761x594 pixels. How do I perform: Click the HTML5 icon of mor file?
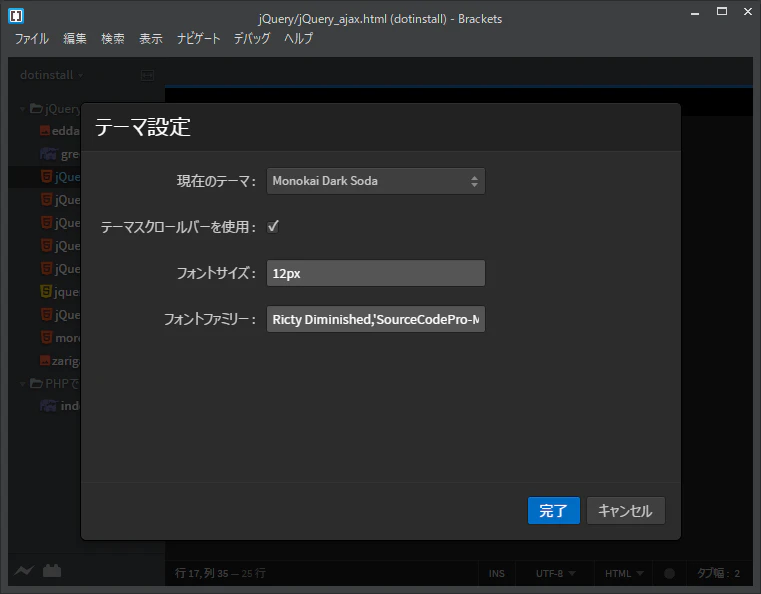(x=46, y=337)
